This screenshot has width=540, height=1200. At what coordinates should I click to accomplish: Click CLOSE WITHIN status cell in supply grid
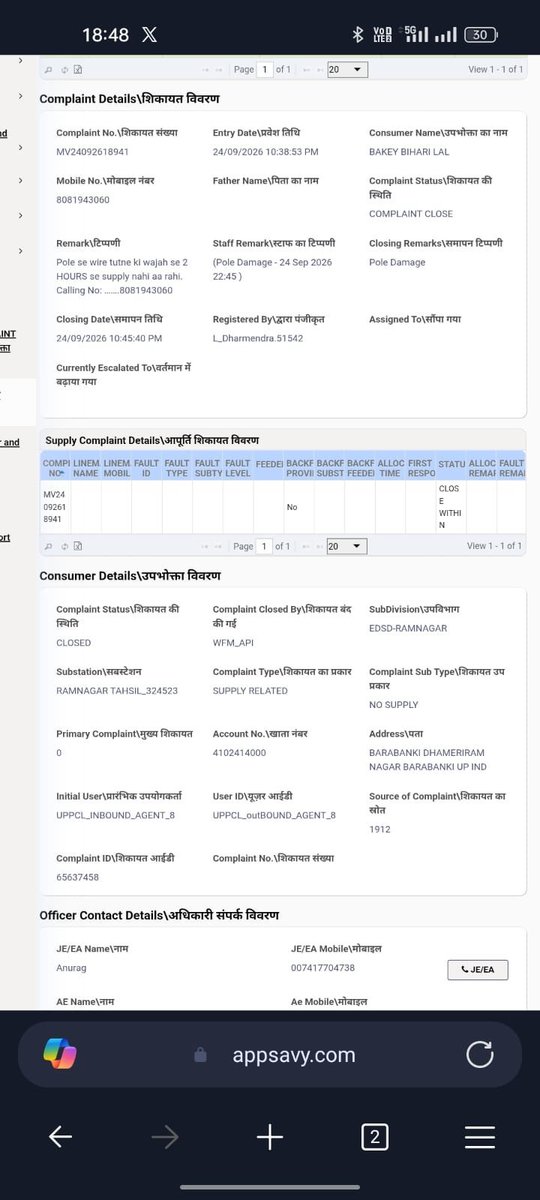coord(452,506)
